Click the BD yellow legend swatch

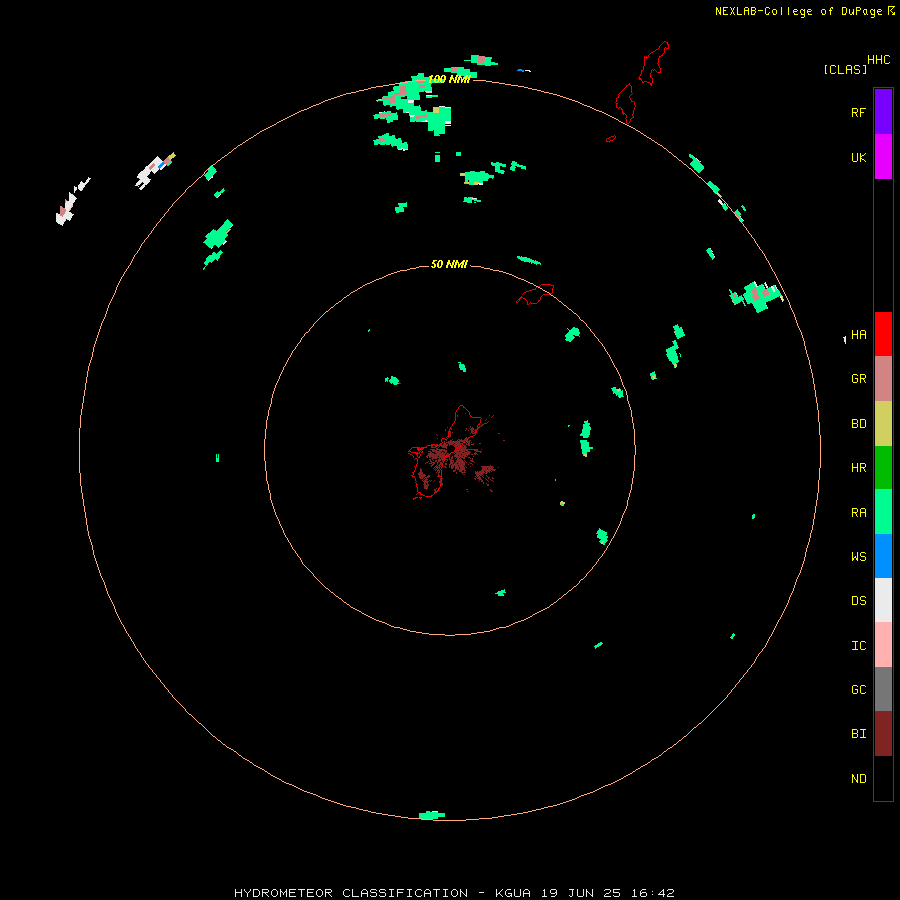883,423
